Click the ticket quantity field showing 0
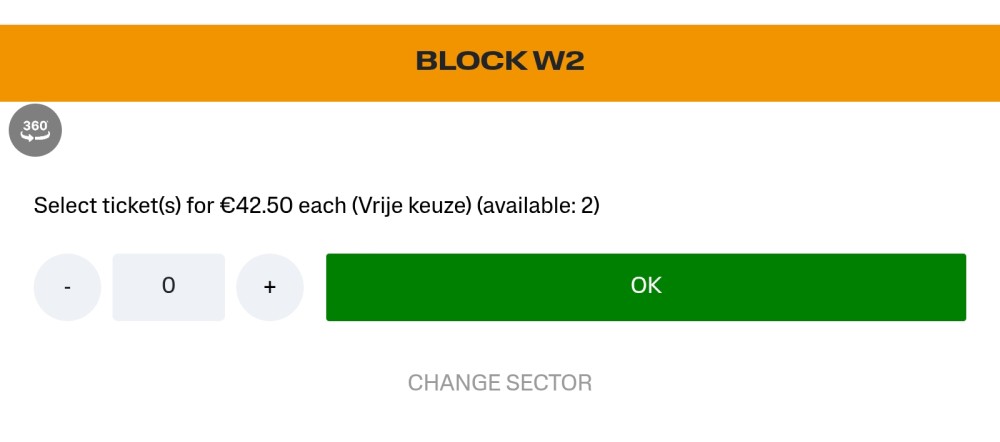Image resolution: width=1000 pixels, height=442 pixels. [168, 287]
